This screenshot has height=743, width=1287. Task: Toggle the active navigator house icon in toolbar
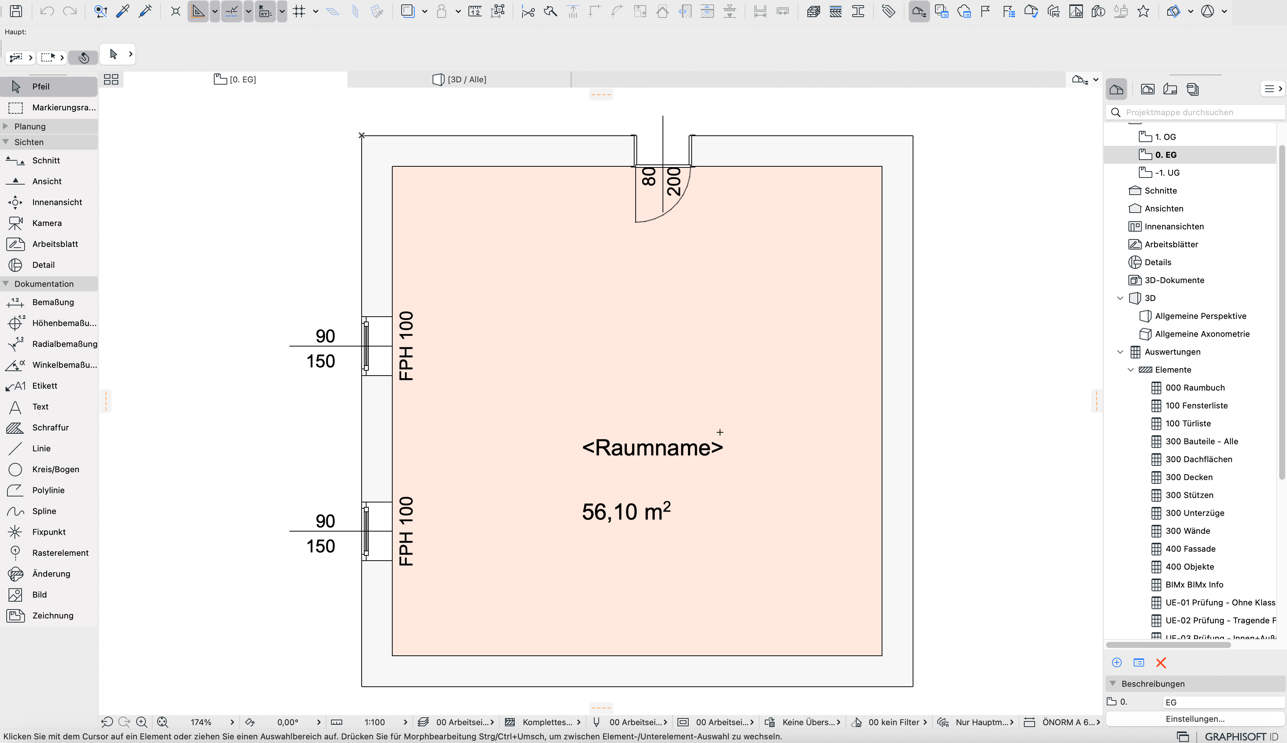[x=919, y=12]
